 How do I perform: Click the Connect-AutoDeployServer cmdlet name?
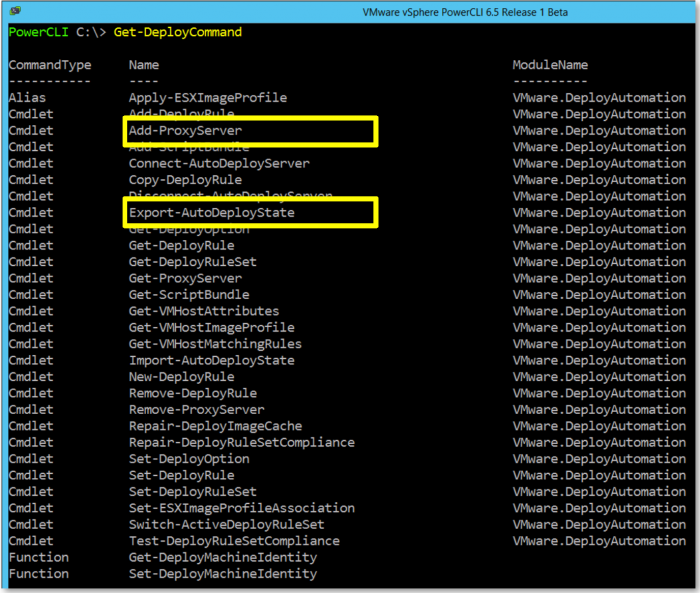pyautogui.click(x=219, y=163)
